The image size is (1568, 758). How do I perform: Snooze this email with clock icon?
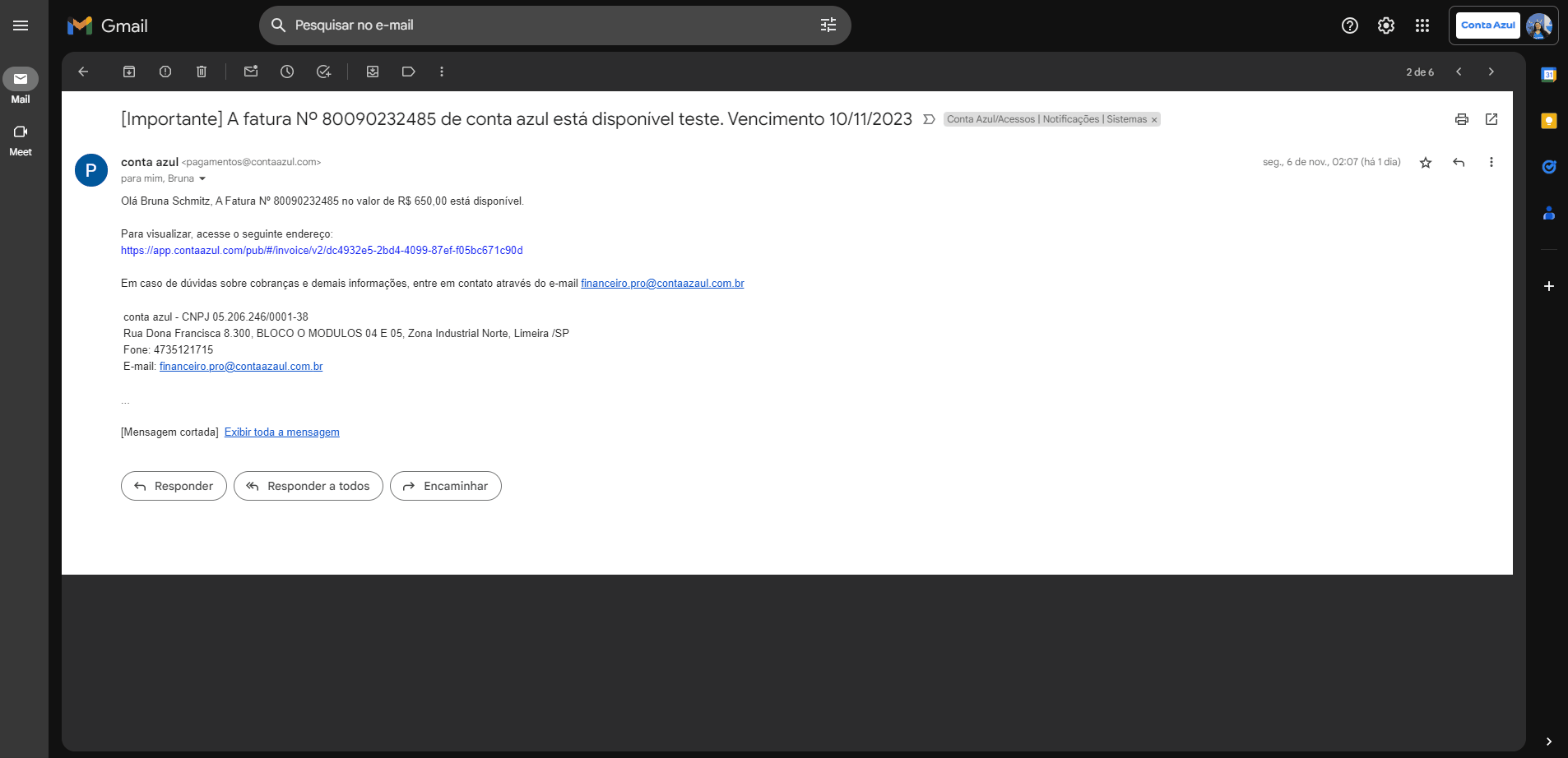pyautogui.click(x=287, y=72)
